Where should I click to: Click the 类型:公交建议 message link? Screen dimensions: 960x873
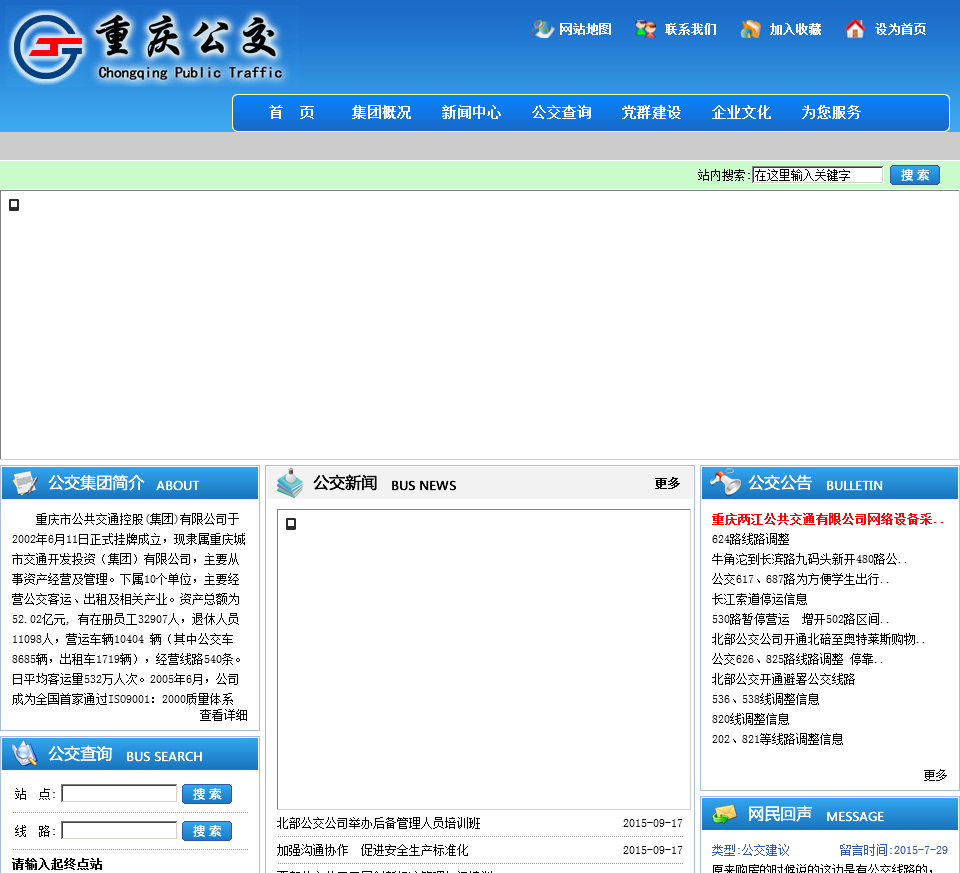(751, 850)
